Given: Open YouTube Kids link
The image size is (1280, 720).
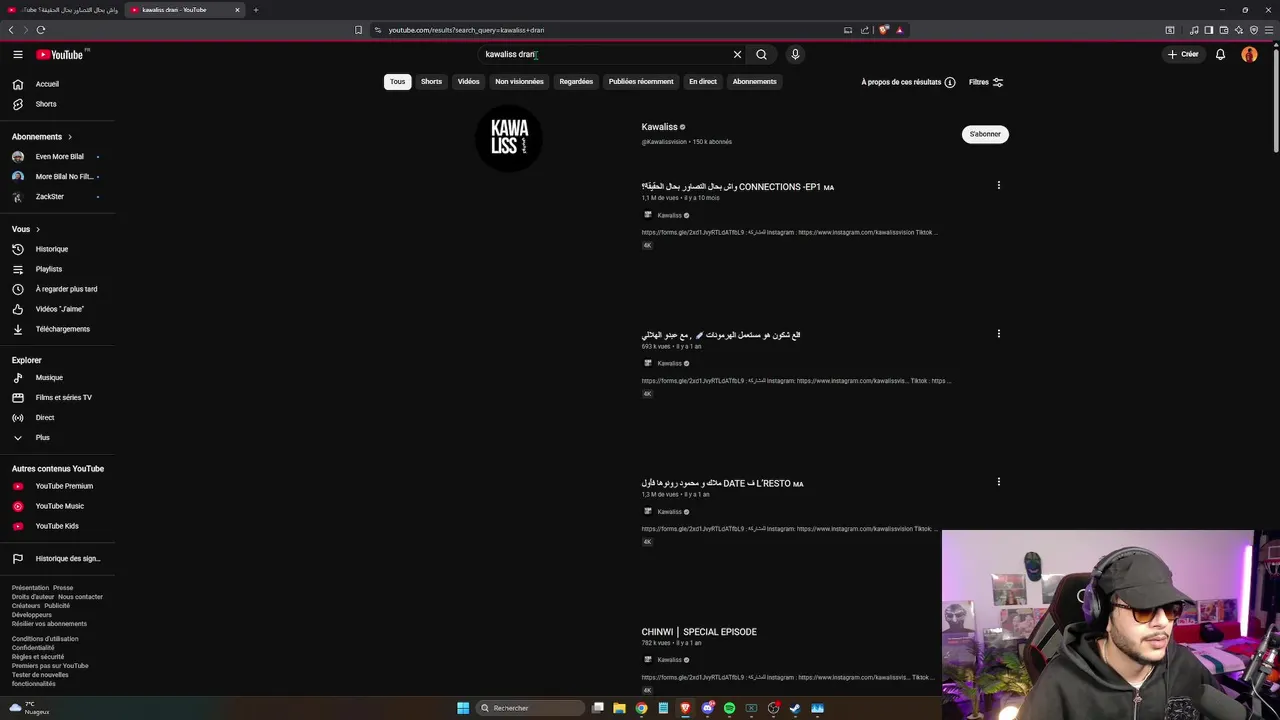Looking at the screenshot, I should pyautogui.click(x=57, y=526).
